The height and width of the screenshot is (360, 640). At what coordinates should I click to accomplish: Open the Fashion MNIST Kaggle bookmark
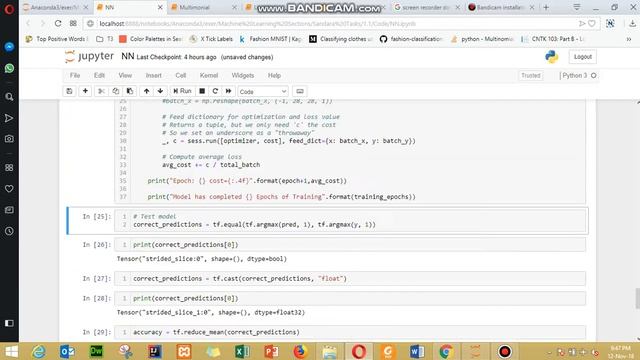[x=271, y=39]
